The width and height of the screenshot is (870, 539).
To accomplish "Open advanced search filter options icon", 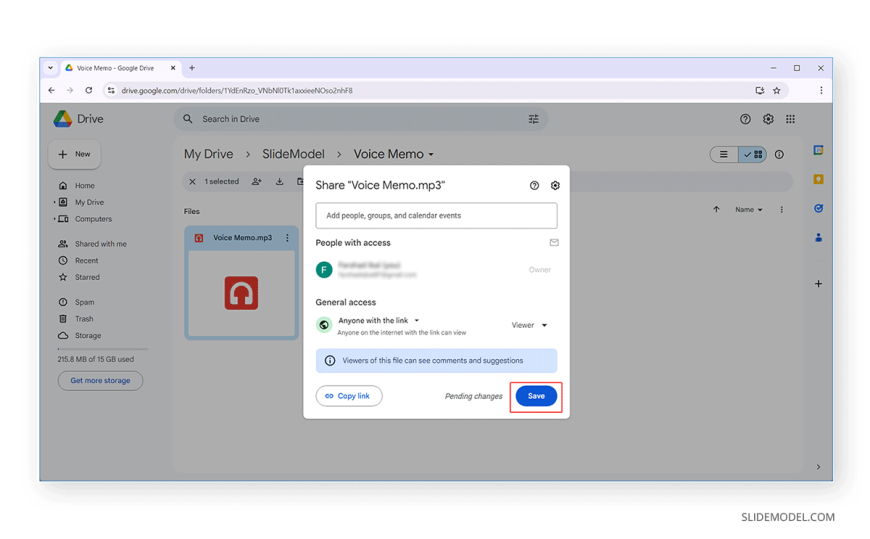I will tap(533, 119).
